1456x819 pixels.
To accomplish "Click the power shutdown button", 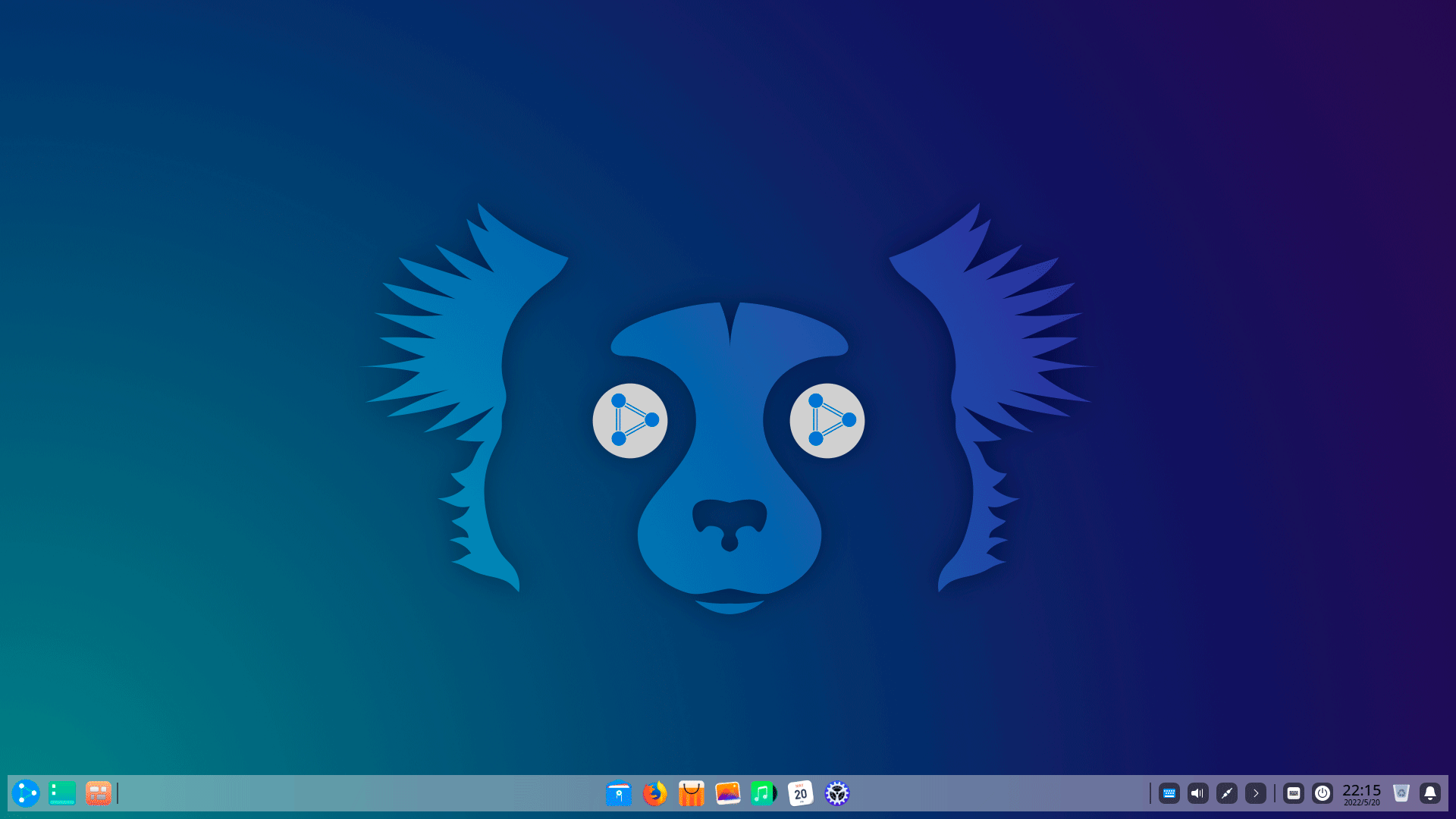I will (1323, 793).
